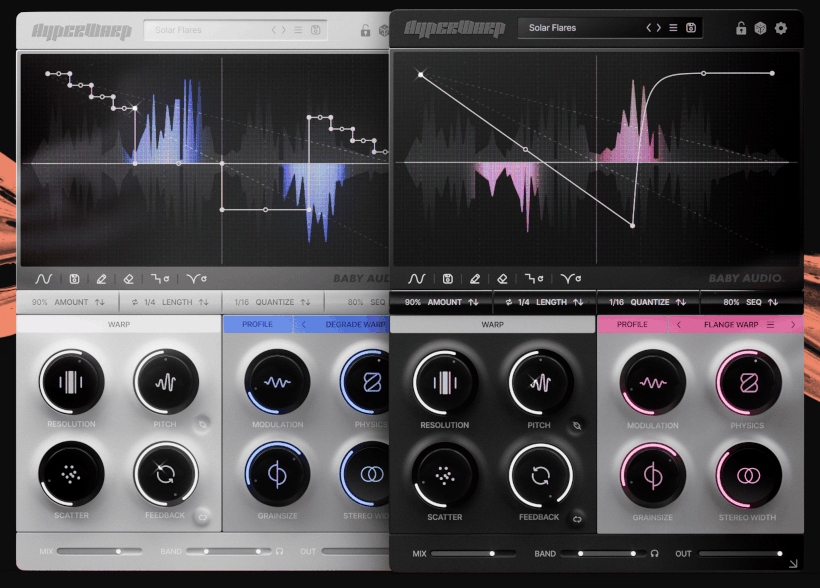This screenshot has width=820, height=588.
Task: Select the pencil draw tool in the light window
Action: 101,279
